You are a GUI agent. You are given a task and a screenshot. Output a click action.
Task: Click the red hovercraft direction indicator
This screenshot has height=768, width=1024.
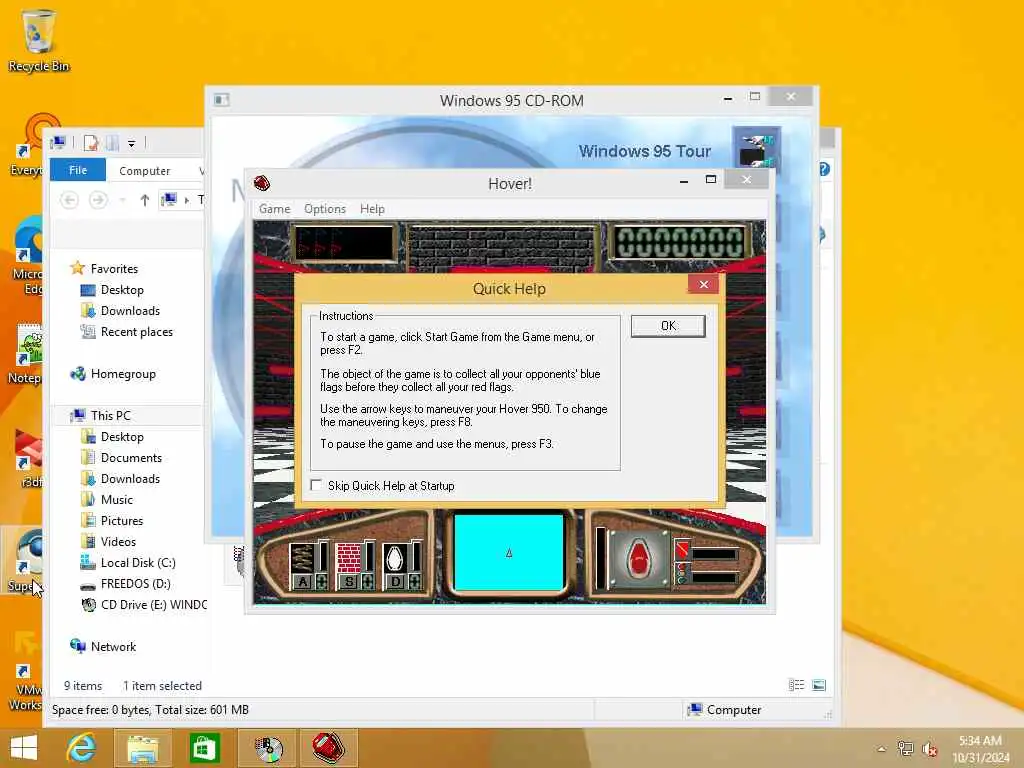click(x=639, y=559)
